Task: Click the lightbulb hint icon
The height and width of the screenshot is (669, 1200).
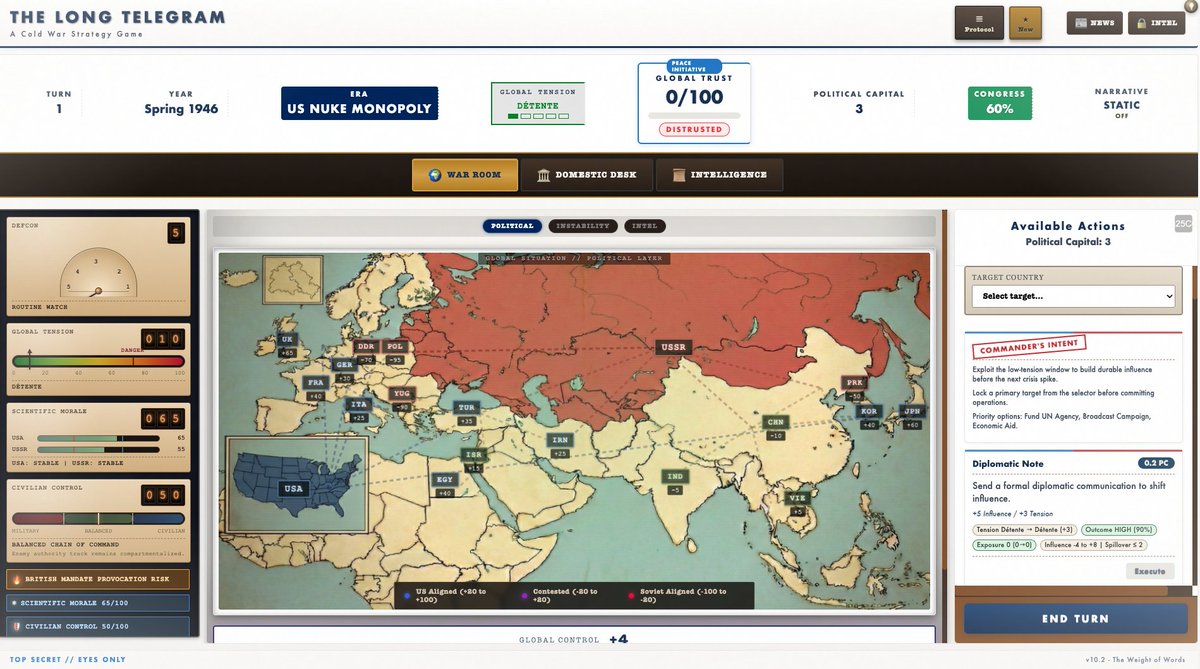Action: [1190, 5]
